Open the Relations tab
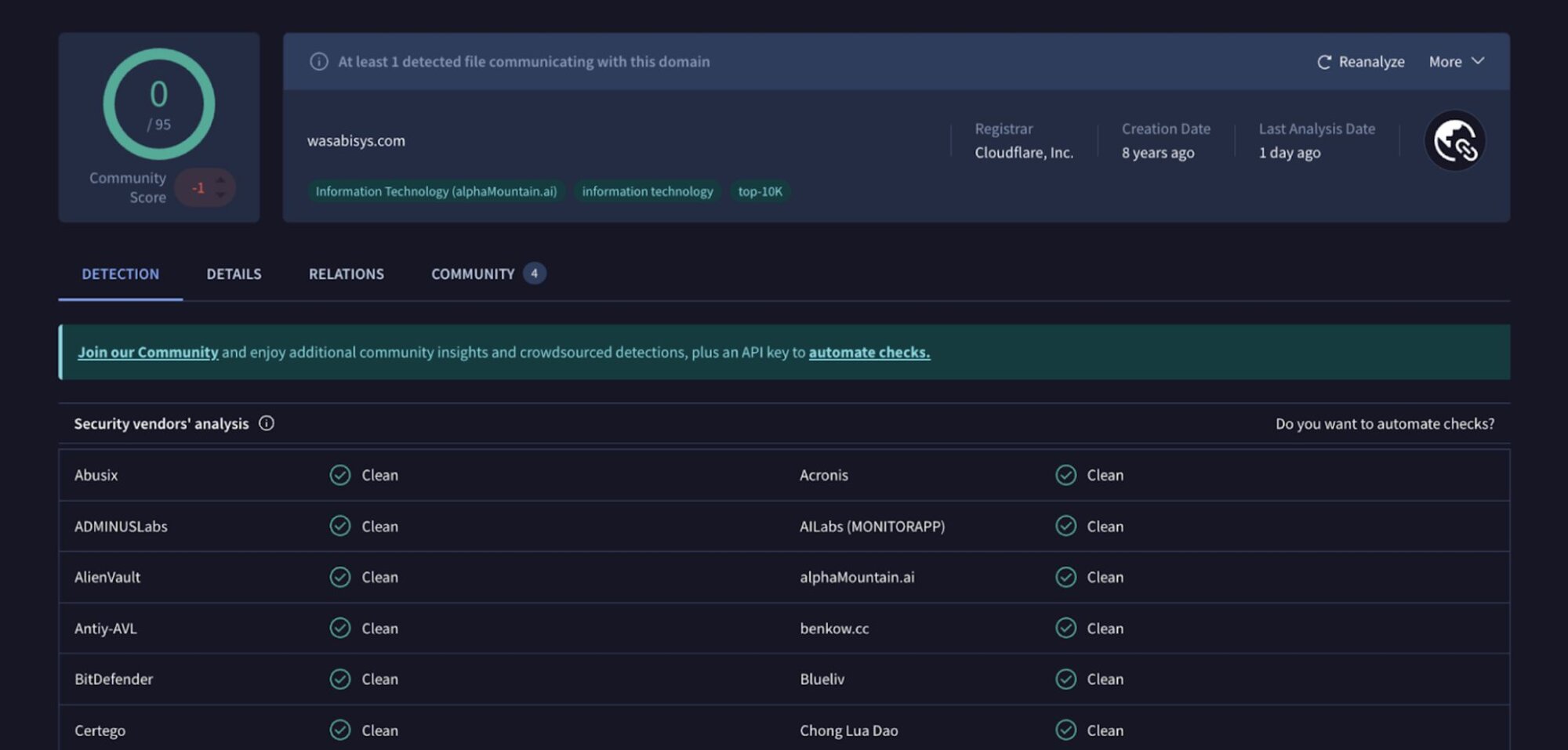This screenshot has height=750, width=1568. coord(346,274)
